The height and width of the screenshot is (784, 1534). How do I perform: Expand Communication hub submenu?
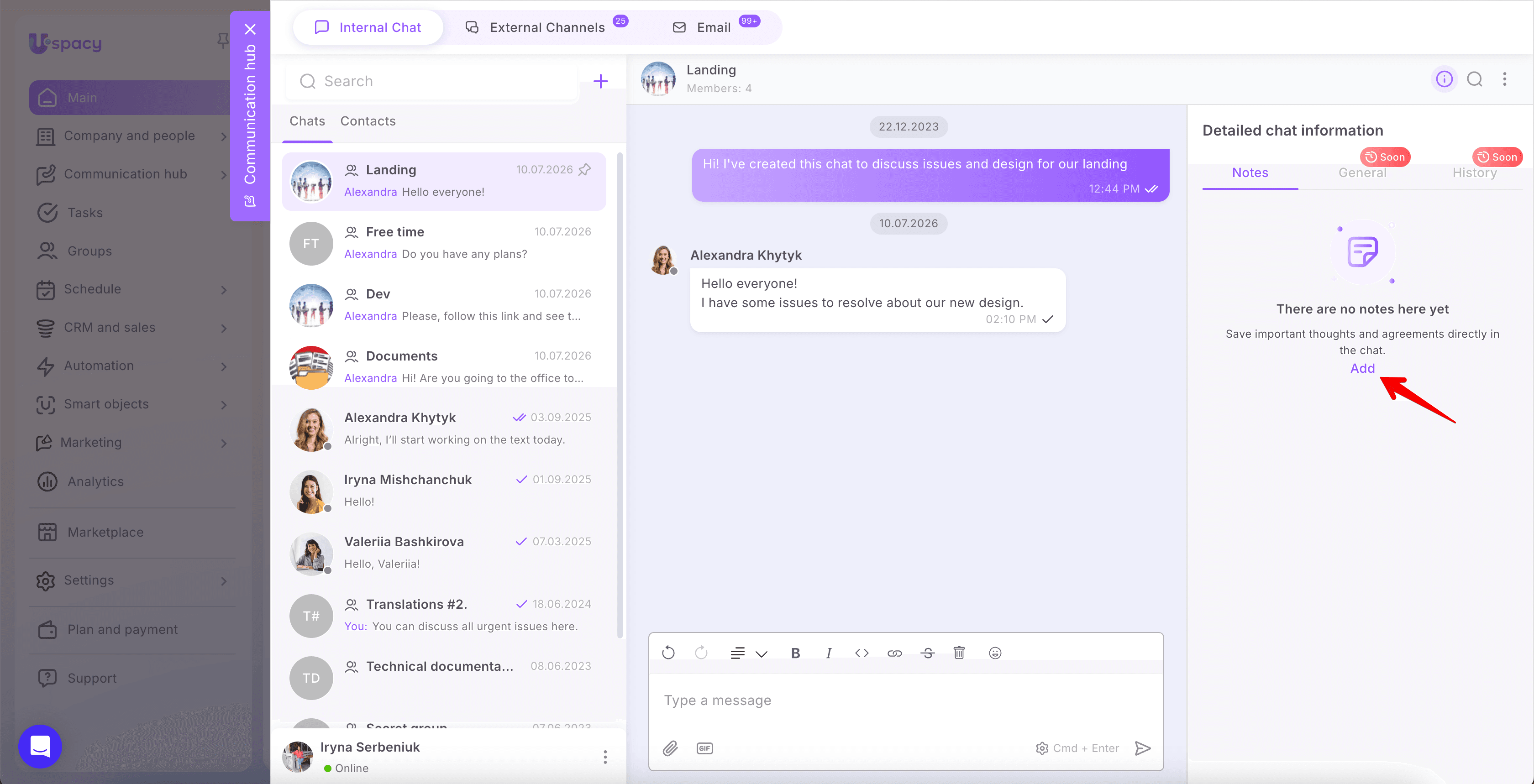tap(224, 175)
